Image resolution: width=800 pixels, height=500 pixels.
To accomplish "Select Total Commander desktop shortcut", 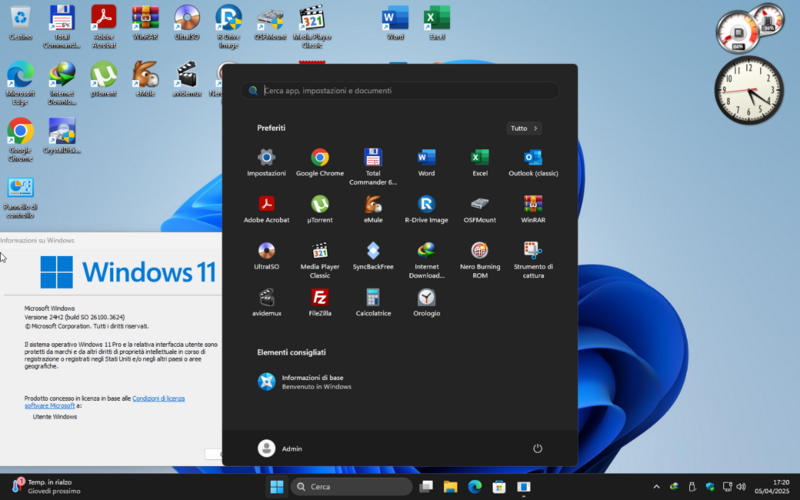I will [x=62, y=27].
